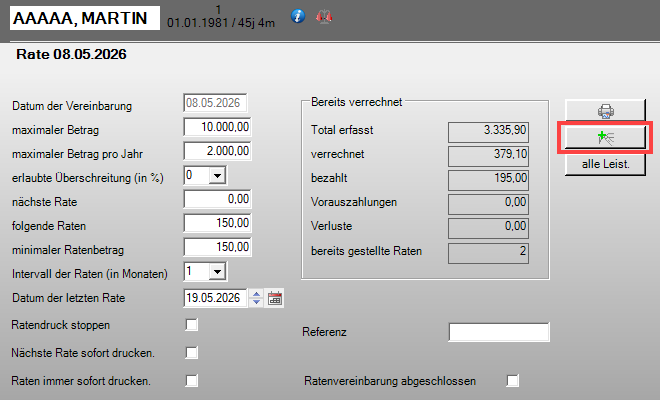Open the erlaubte Überschreitung percentage dropdown

(217, 176)
